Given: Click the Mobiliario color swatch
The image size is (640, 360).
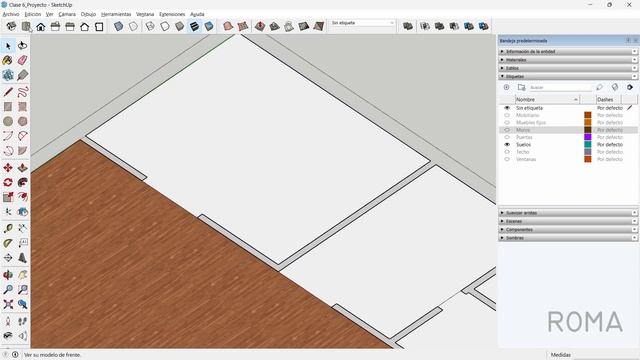Looking at the screenshot, I should click(588, 116).
